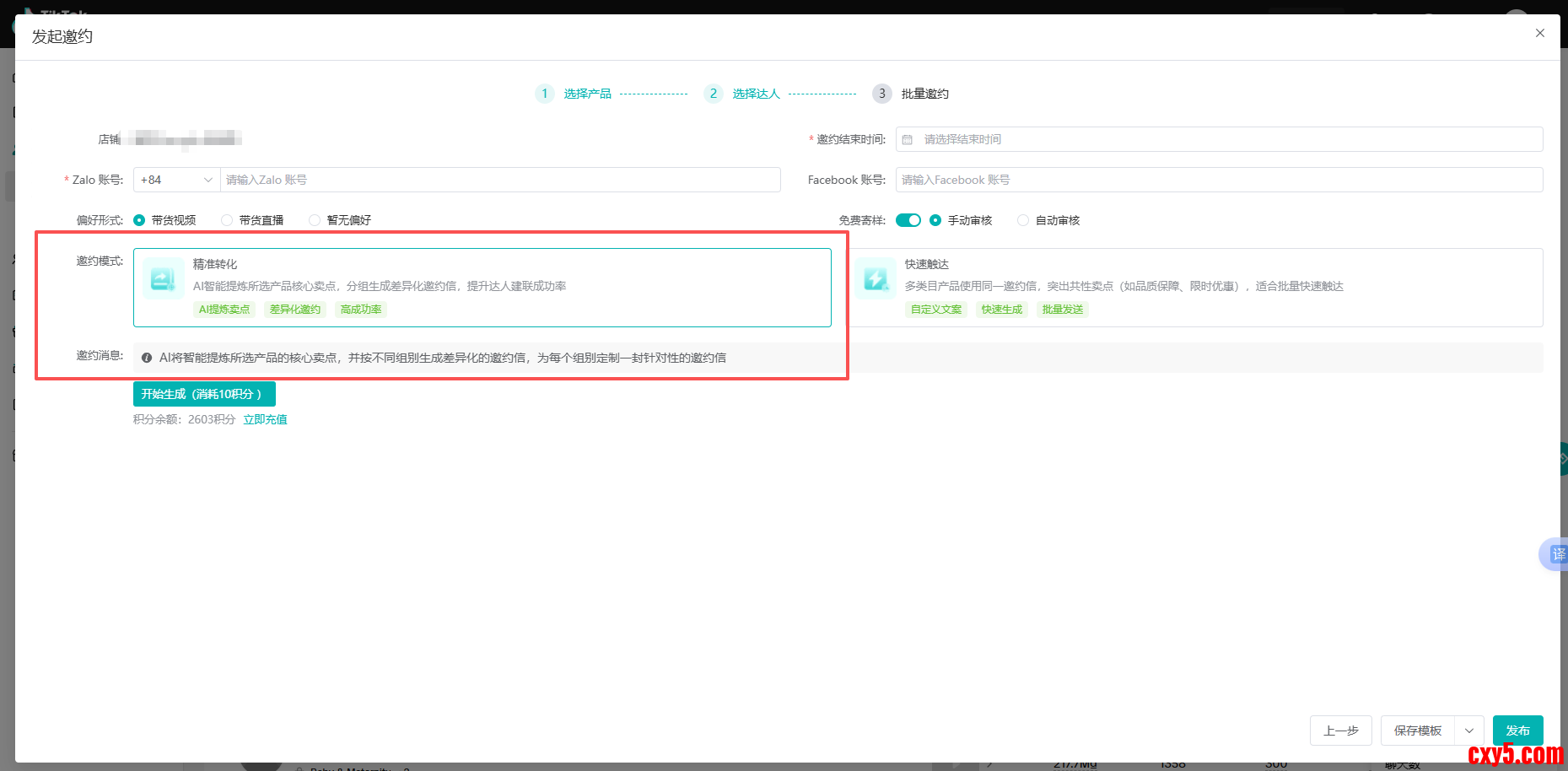Open the +84 country code dropdown
1568x771 pixels.
(176, 180)
